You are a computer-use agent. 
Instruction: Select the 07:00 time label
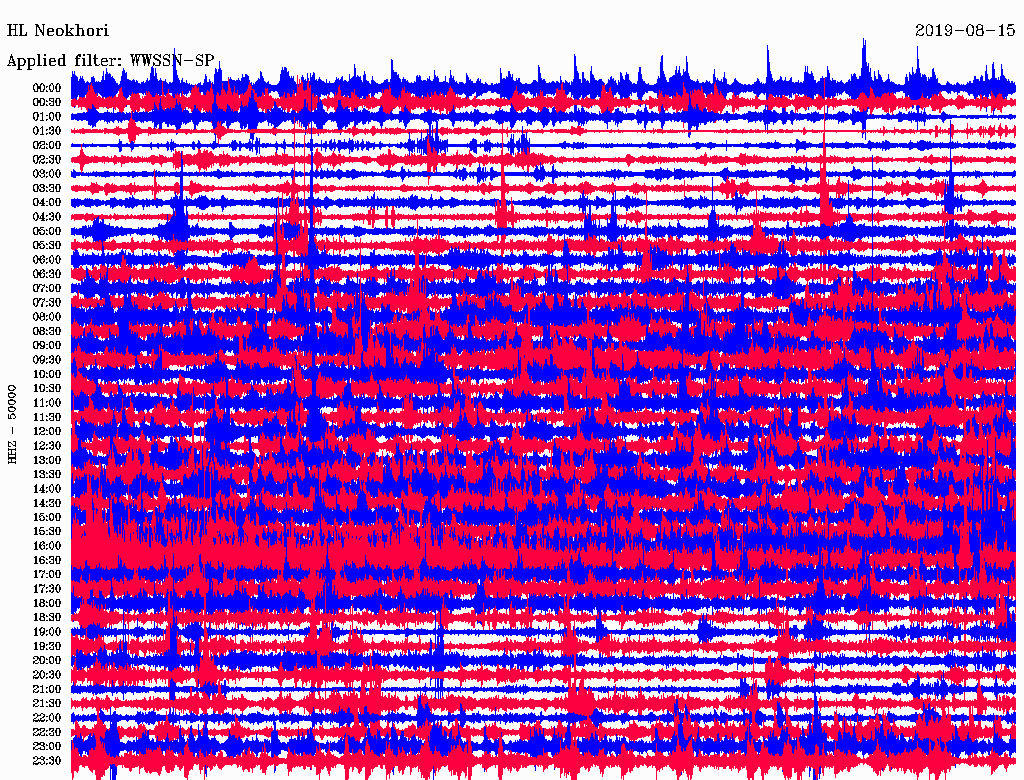[x=47, y=288]
